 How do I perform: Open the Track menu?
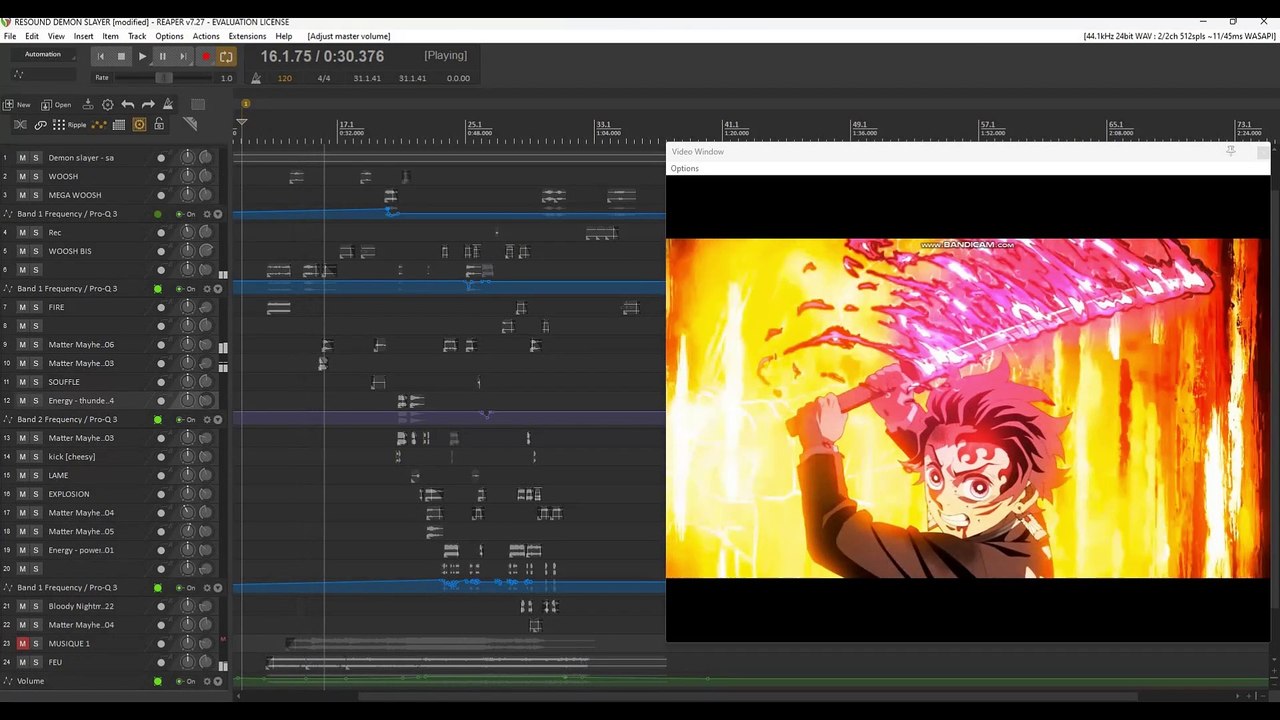[x=137, y=36]
